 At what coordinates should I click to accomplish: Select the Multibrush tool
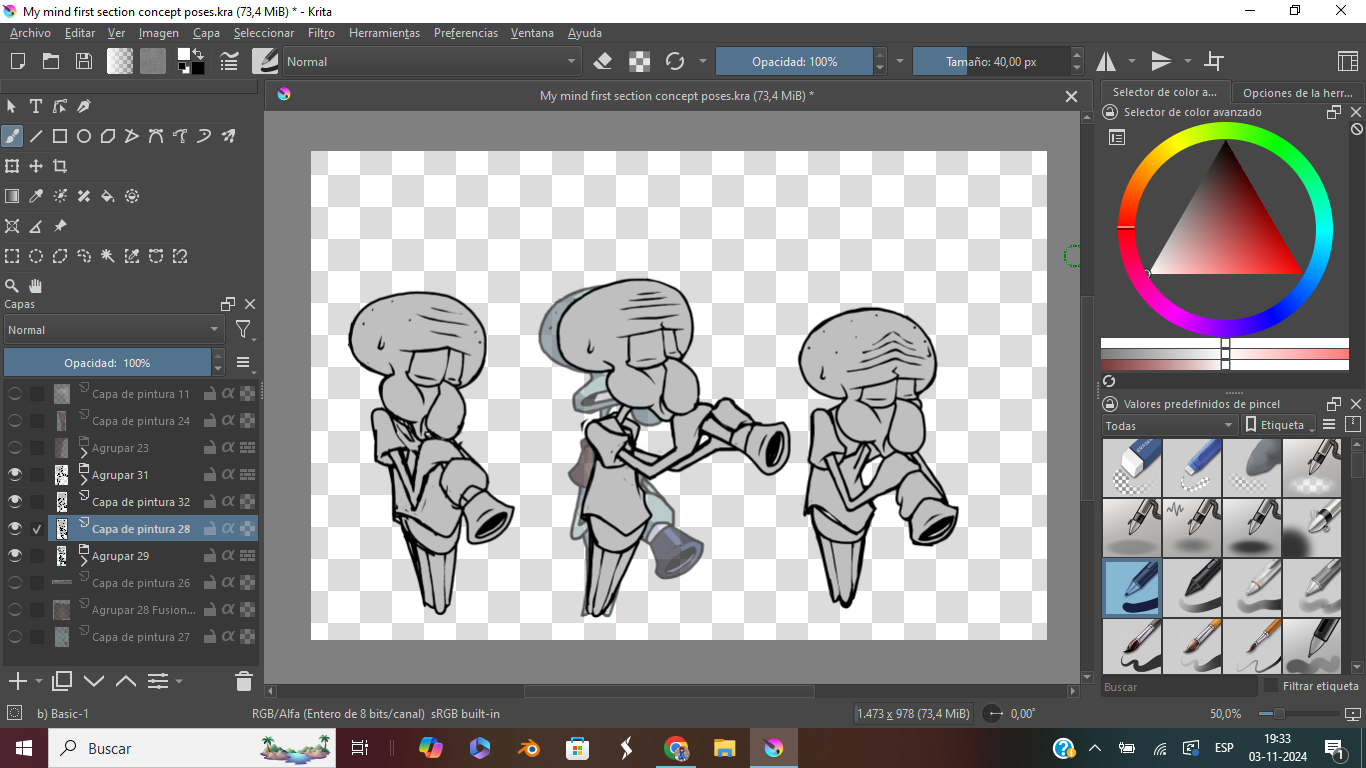point(228,136)
